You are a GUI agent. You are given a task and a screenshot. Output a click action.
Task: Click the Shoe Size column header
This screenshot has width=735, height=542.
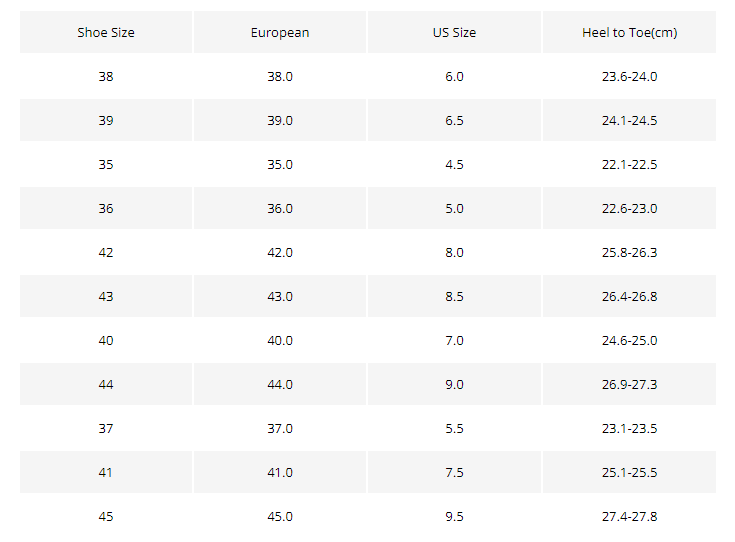click(106, 32)
